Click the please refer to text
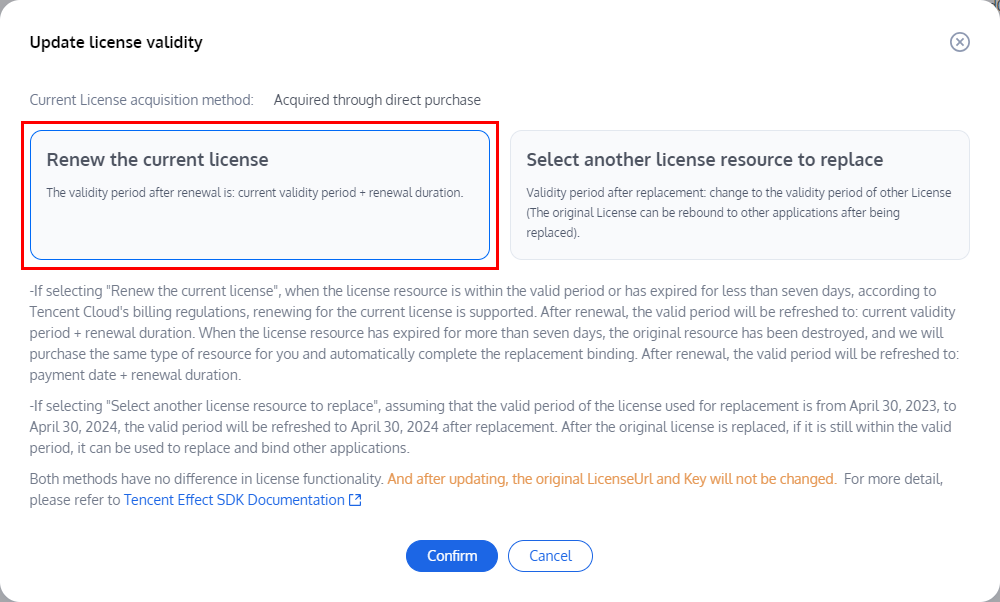This screenshot has width=1000, height=602. click(75, 500)
